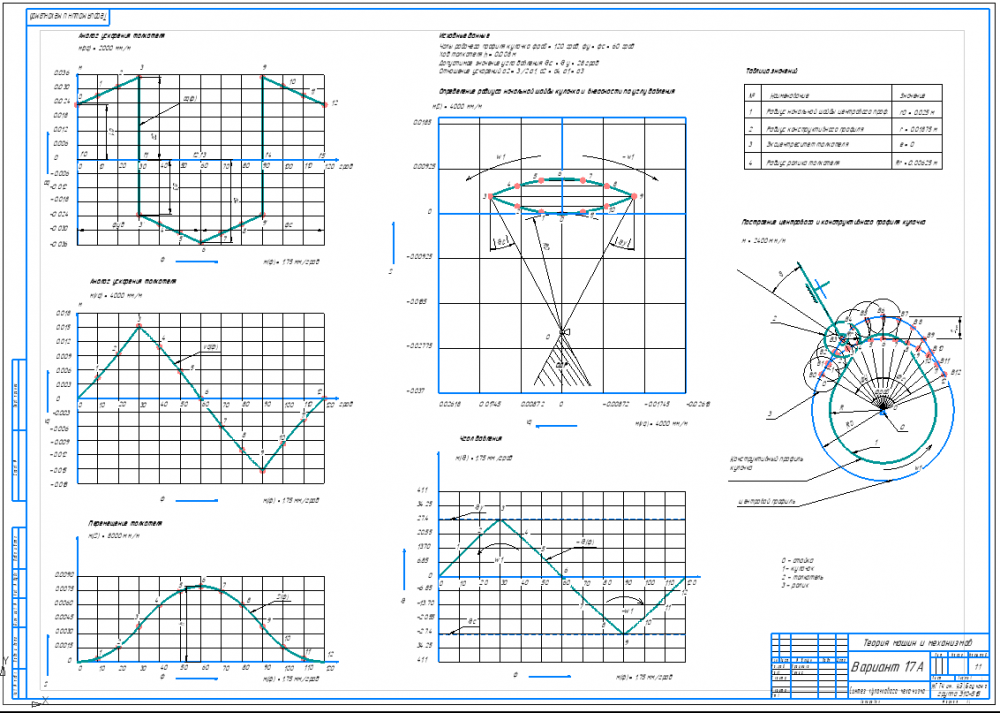Select 'Теория машин и механизмов' in the title block
Screen dimensions: 1000x713
pyautogui.click(x=916, y=643)
